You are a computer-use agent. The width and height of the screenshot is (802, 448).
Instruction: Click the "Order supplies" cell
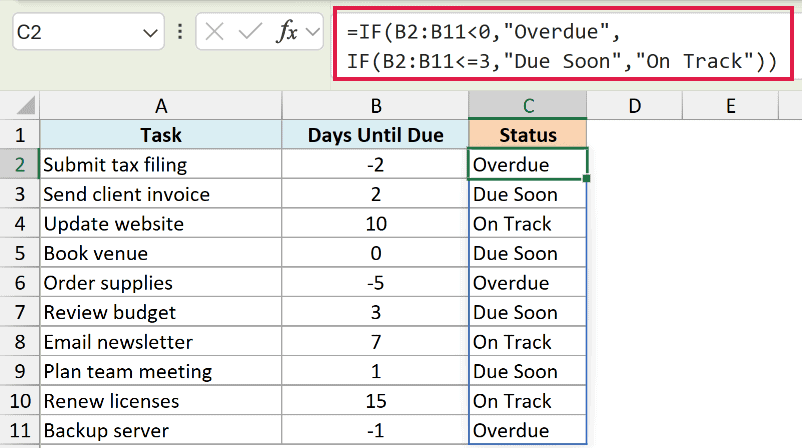[x=161, y=283]
